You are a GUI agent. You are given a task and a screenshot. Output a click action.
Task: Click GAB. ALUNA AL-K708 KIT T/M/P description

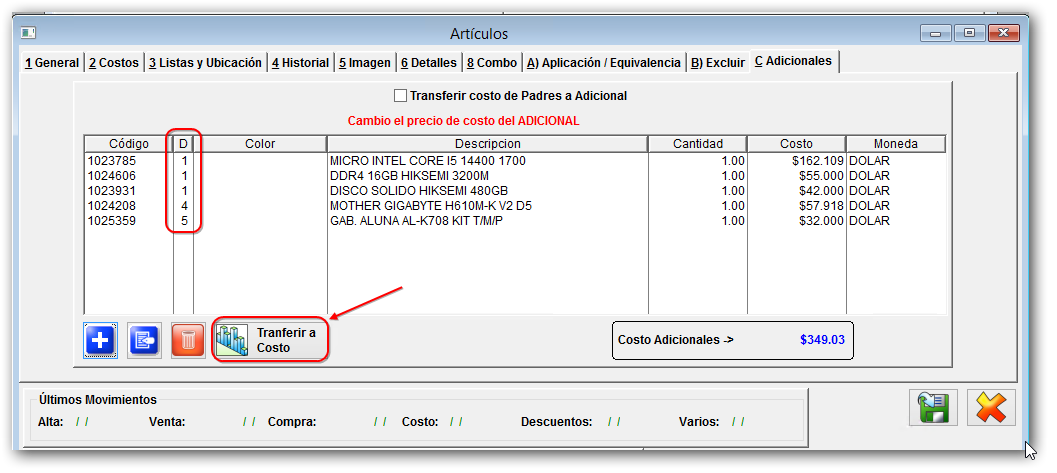coord(417,220)
